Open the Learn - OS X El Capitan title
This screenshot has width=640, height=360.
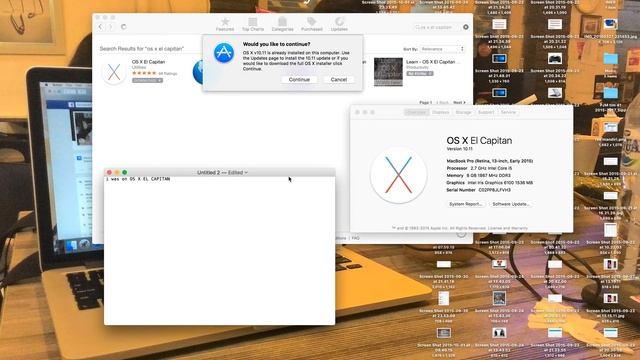(x=433, y=62)
